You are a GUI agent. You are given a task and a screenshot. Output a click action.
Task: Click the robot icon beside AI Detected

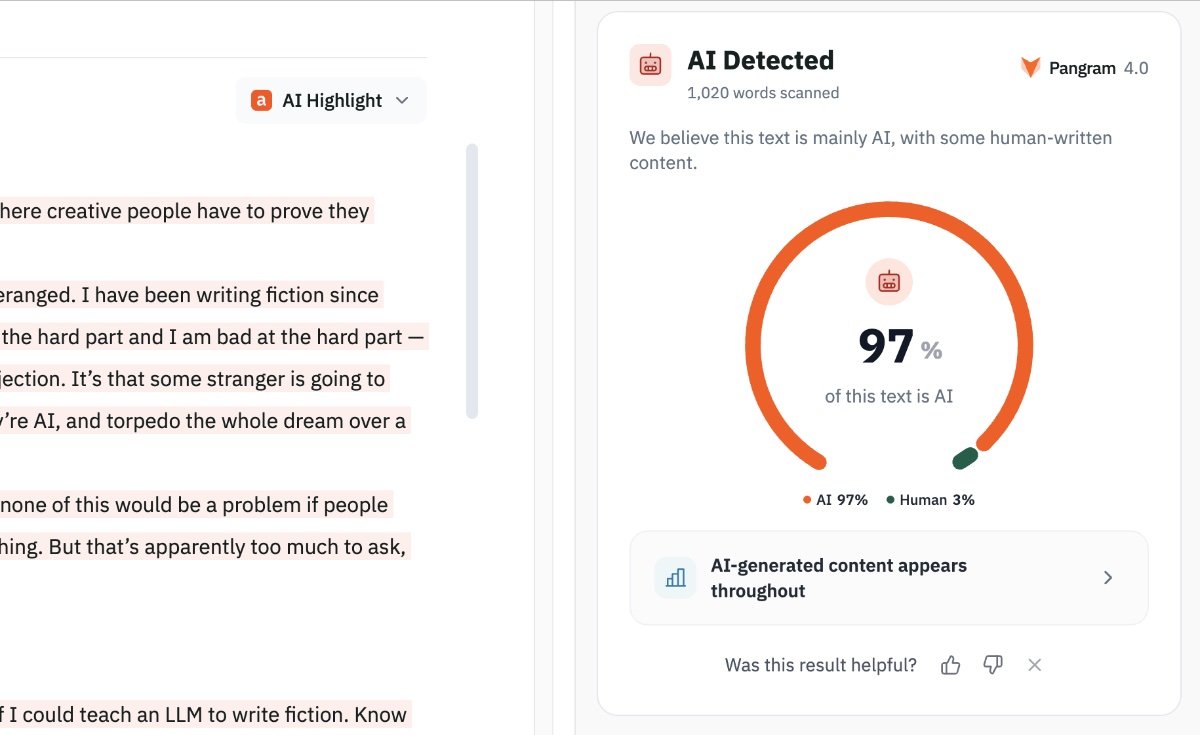pos(650,65)
